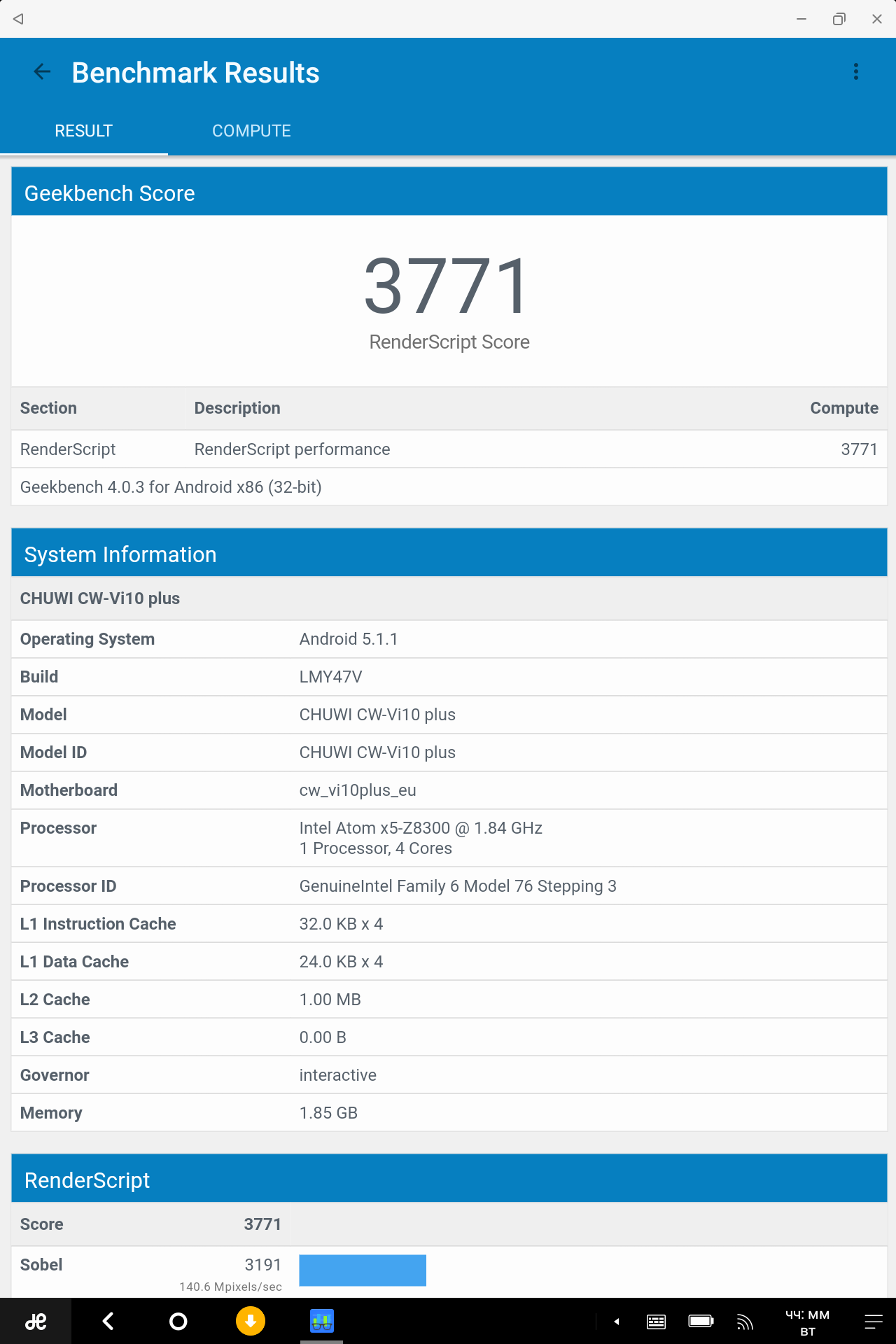Click the interactive governor value

337,1075
